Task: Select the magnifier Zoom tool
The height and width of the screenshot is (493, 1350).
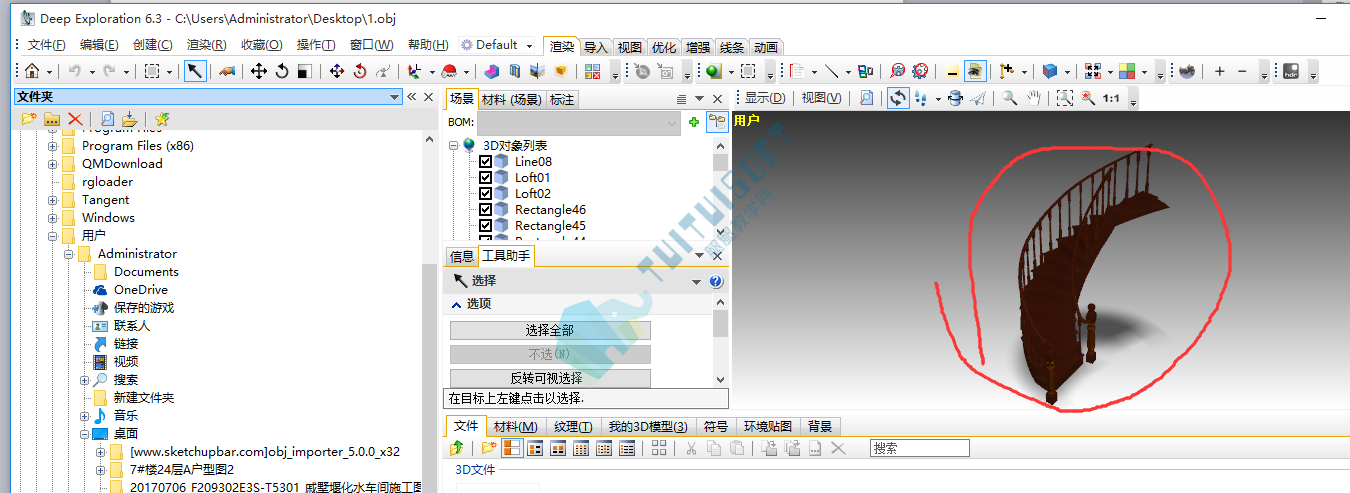Action: tap(1010, 98)
